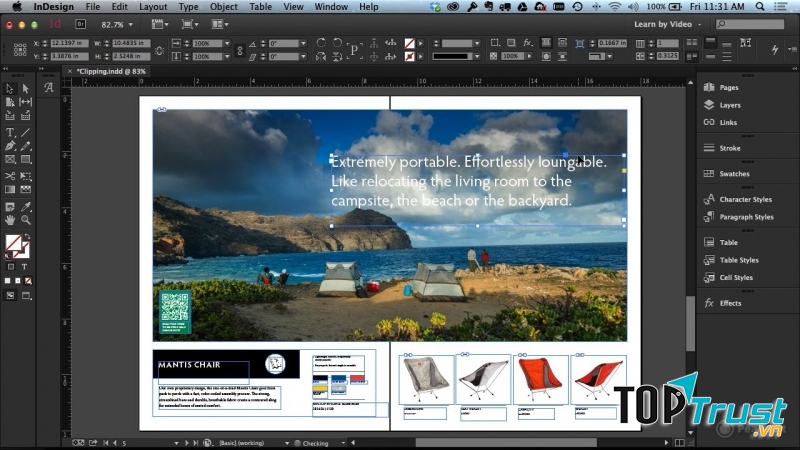Open the Links panel
The width and height of the screenshot is (800, 450).
[x=728, y=122]
